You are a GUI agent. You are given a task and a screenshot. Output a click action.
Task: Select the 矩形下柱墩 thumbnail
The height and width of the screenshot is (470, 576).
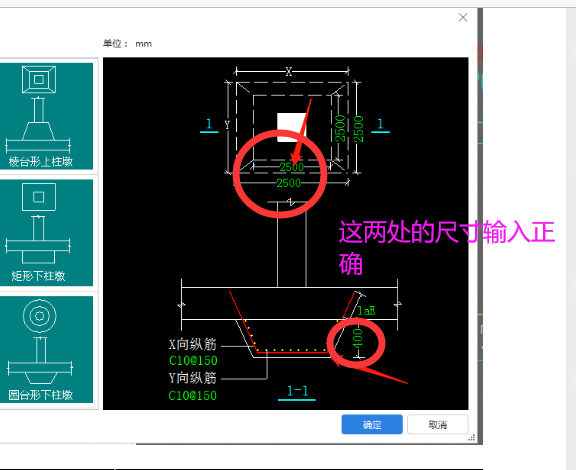[x=46, y=233]
